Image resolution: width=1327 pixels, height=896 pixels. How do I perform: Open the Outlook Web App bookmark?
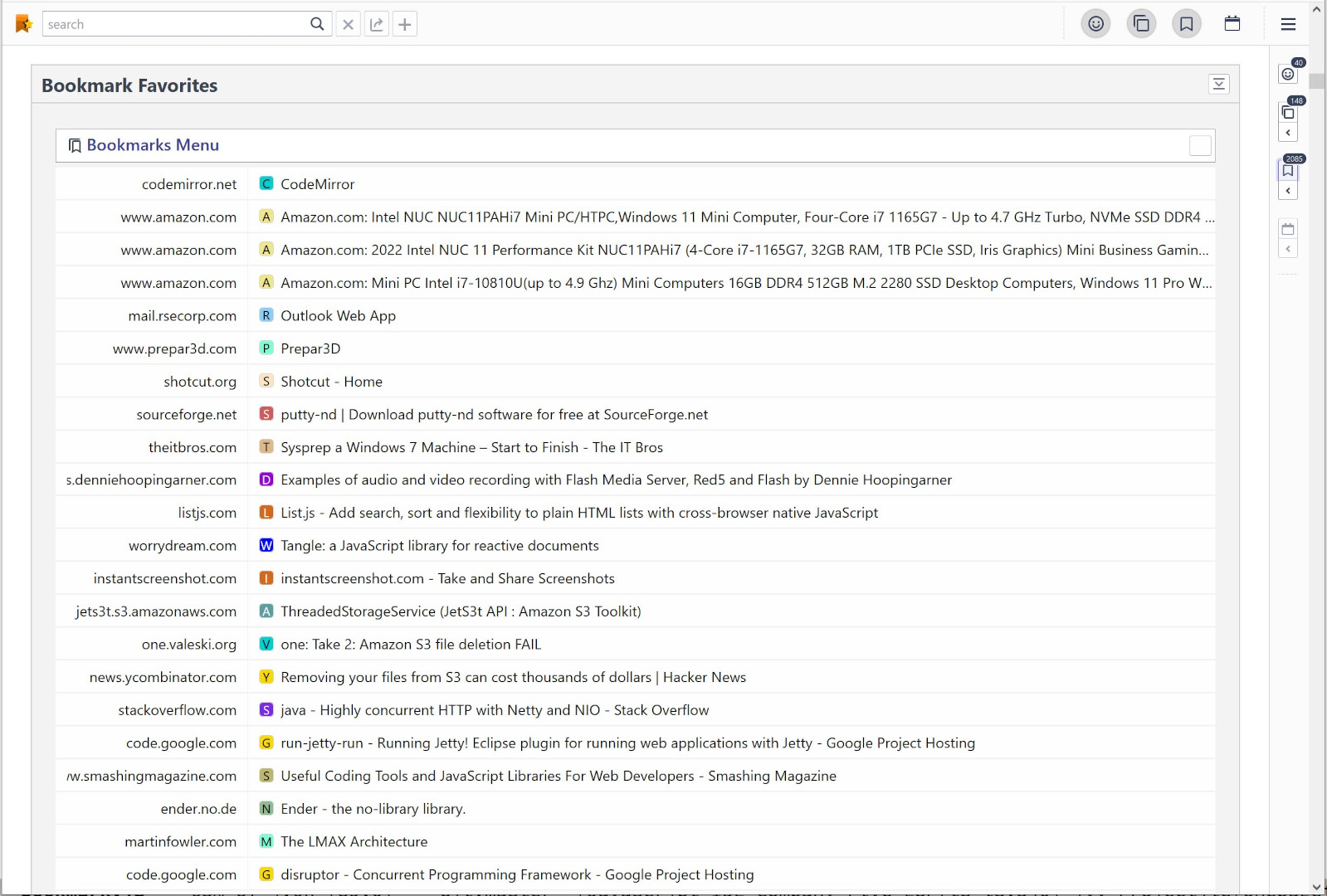pos(338,316)
